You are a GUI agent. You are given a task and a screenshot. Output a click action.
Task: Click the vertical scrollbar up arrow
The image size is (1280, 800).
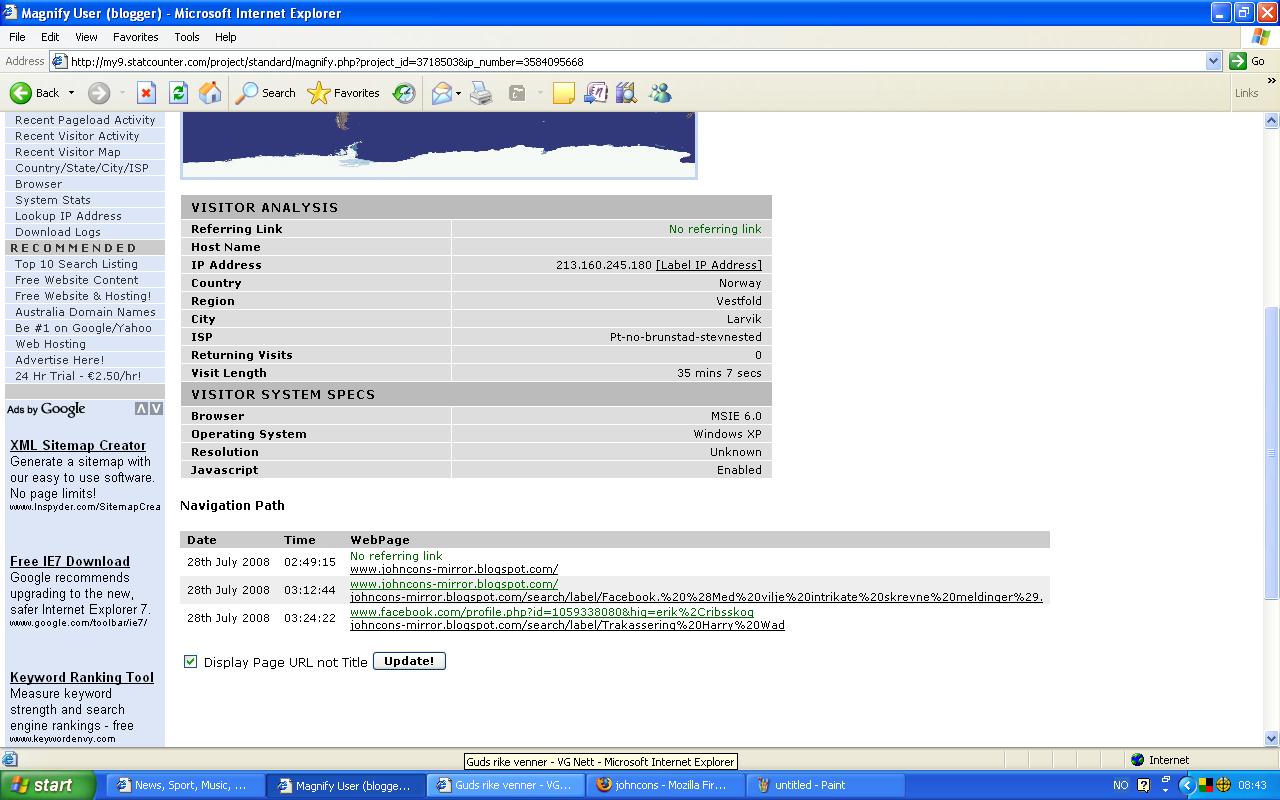[x=1272, y=121]
